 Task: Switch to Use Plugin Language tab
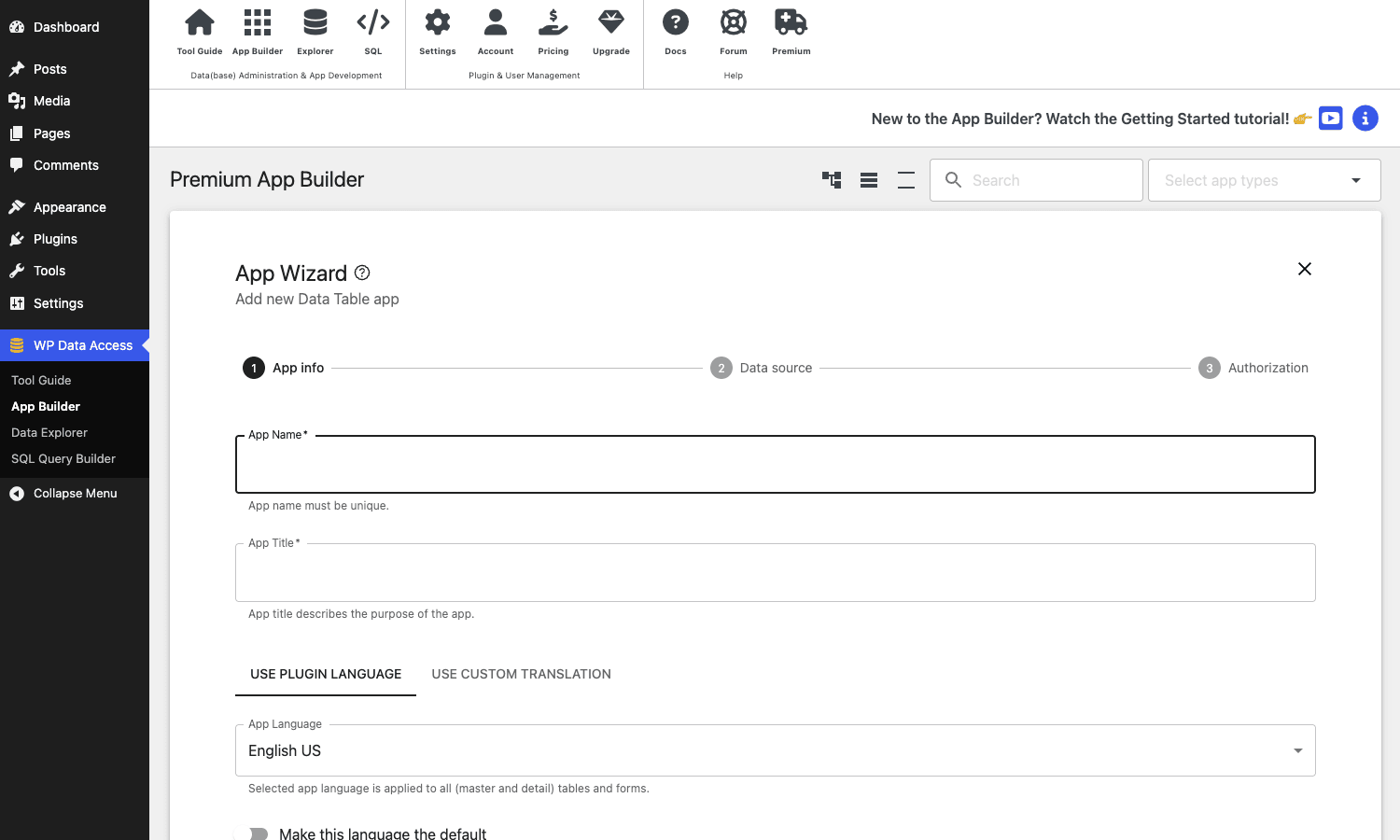tap(326, 674)
